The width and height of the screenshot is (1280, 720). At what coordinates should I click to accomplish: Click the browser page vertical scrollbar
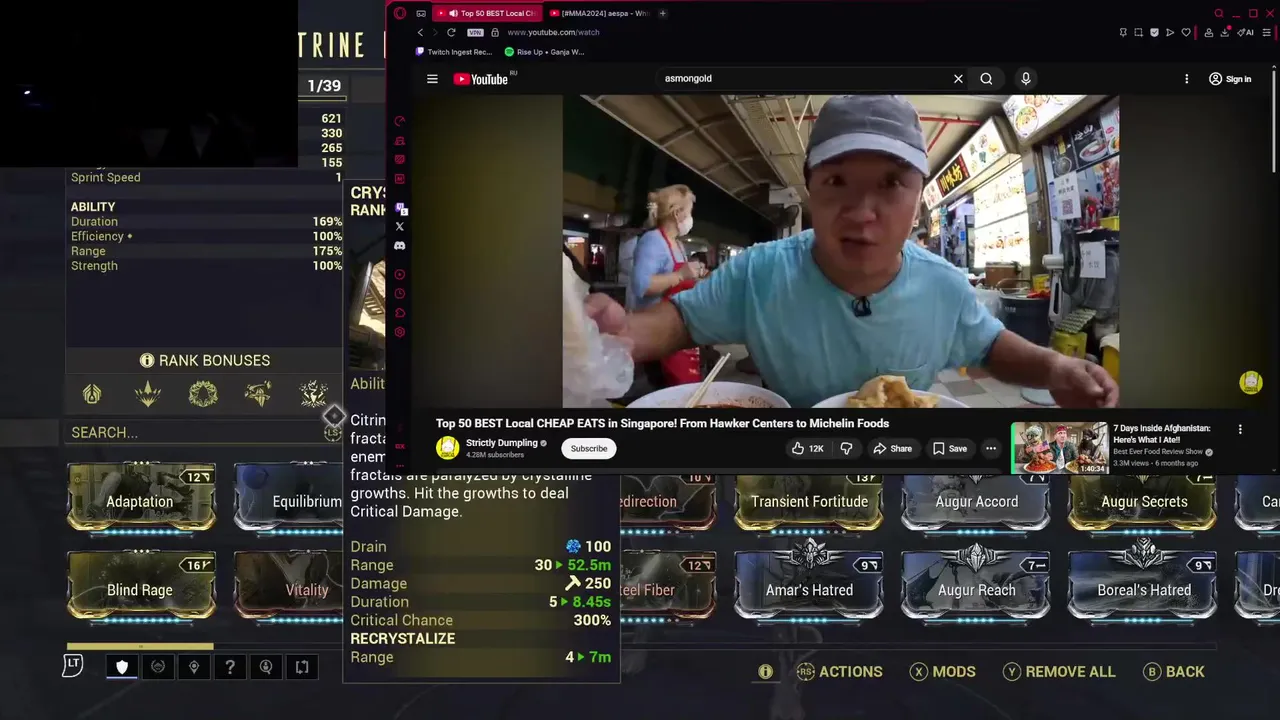coord(1275,120)
